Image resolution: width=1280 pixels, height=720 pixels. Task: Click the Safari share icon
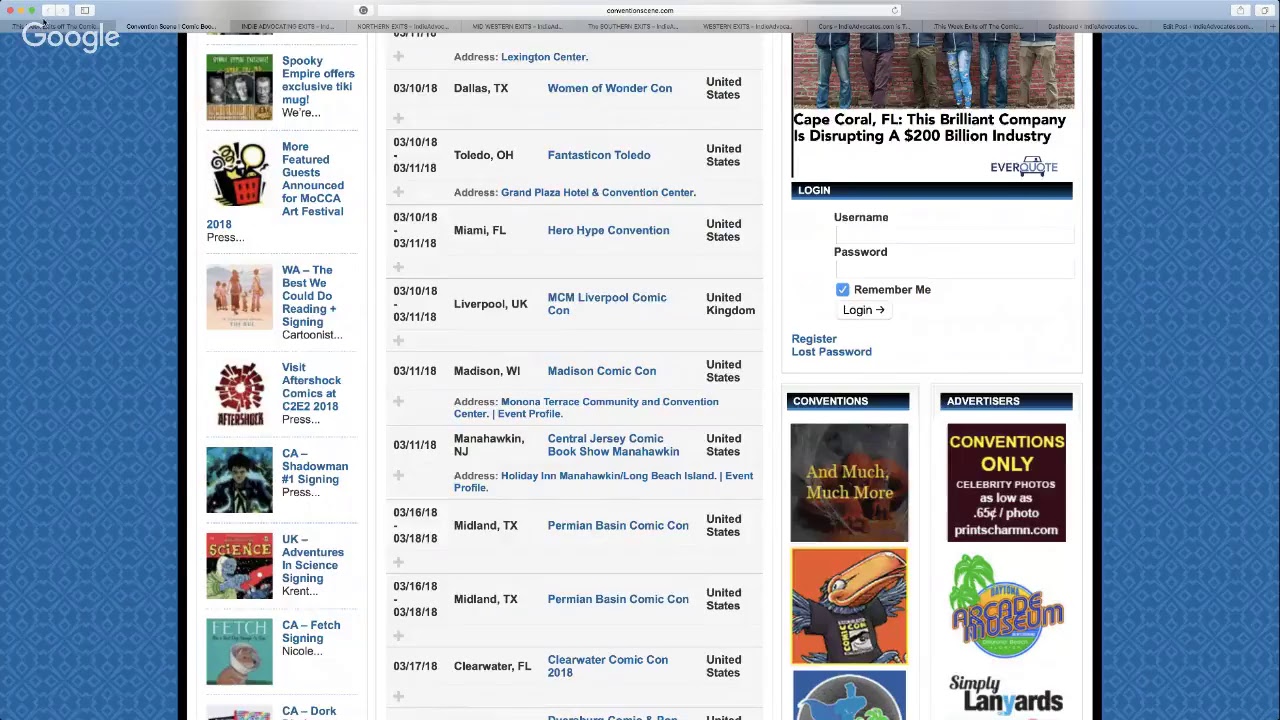pos(1240,10)
